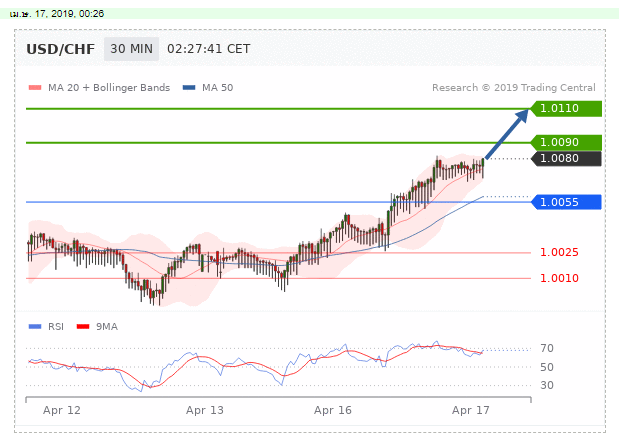Click the MA 50 legend label
Viewport: 619px width, 443px height.
[218, 88]
